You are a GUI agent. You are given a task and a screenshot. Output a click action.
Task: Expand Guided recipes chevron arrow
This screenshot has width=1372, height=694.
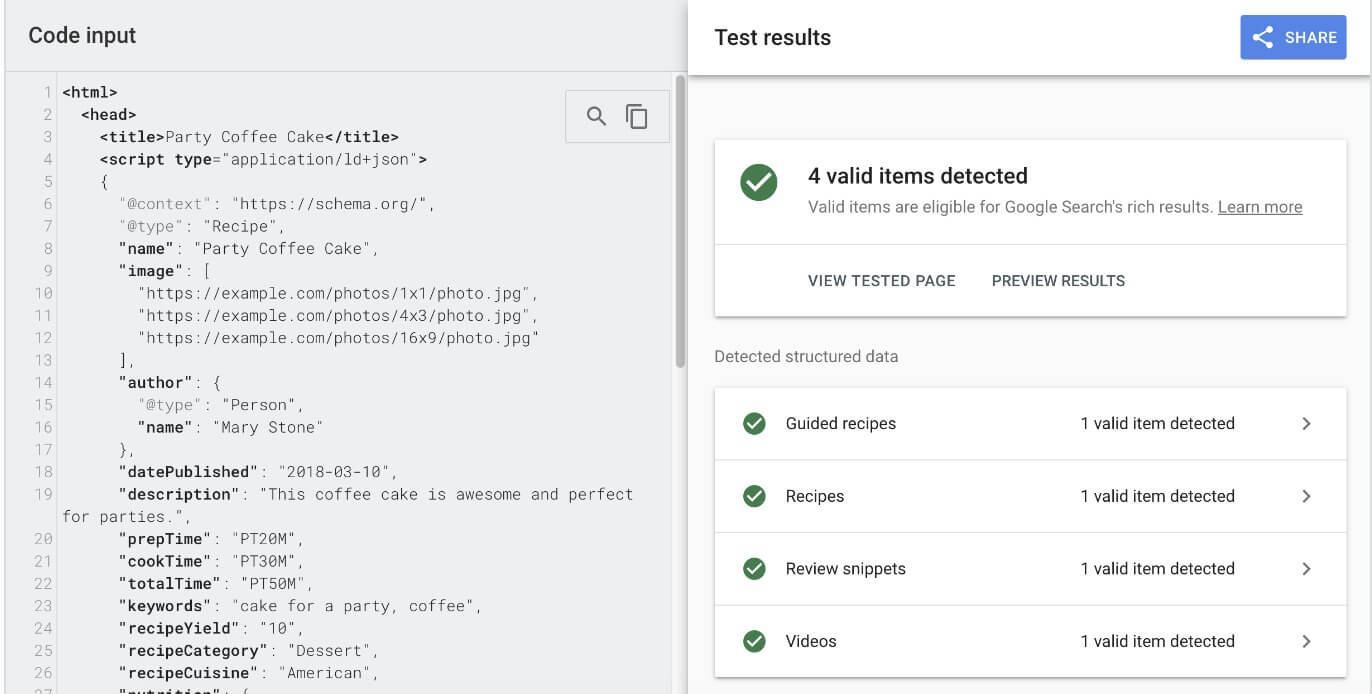coord(1306,424)
